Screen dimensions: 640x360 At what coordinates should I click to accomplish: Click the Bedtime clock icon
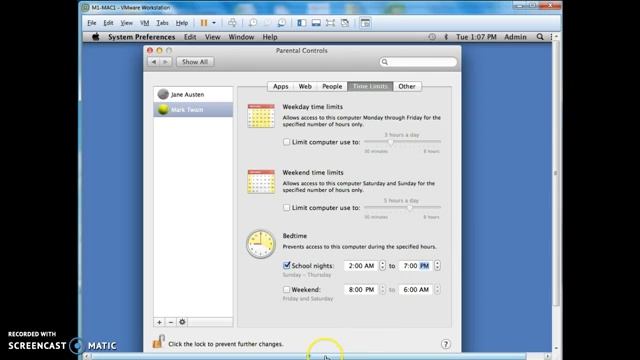(x=261, y=244)
